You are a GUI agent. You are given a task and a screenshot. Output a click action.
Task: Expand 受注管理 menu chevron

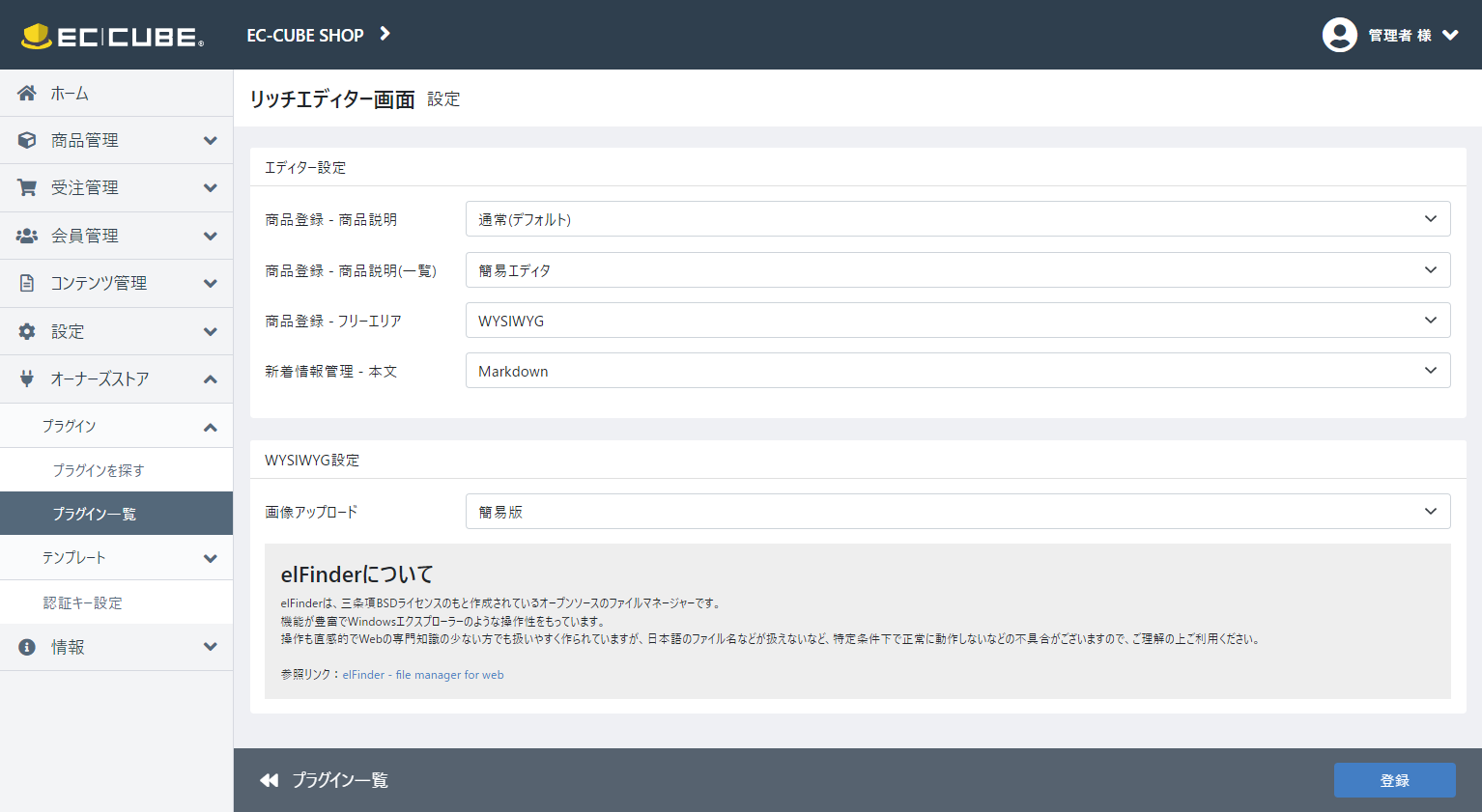coord(211,188)
